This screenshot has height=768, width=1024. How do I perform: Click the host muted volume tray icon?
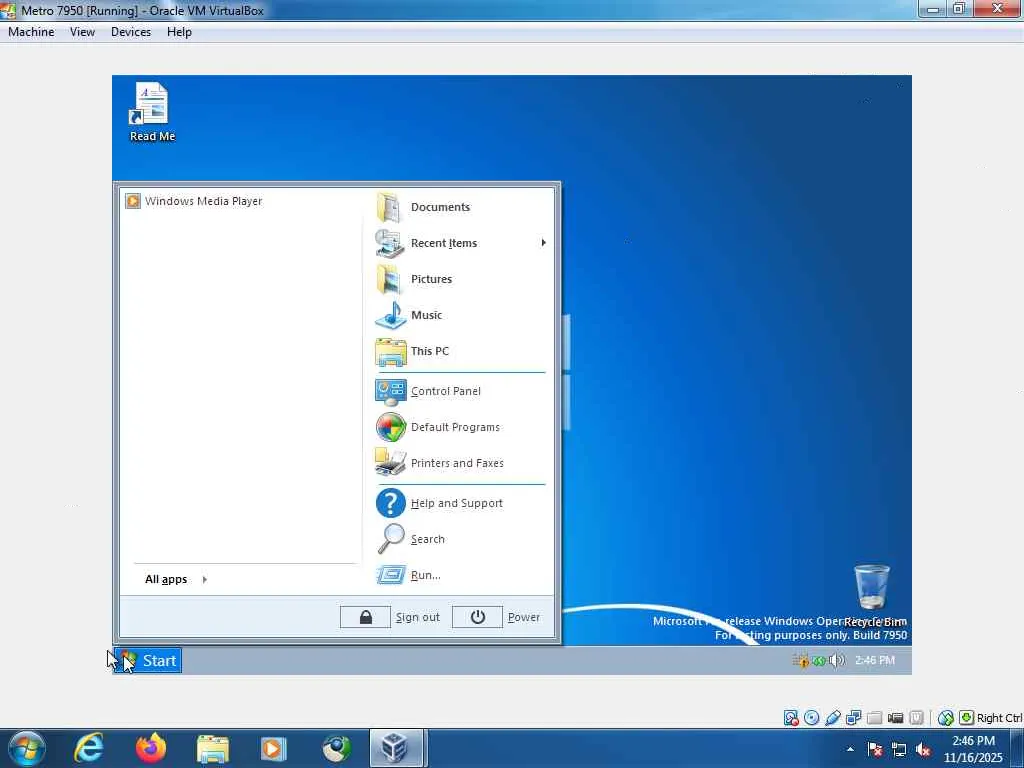[x=923, y=750]
